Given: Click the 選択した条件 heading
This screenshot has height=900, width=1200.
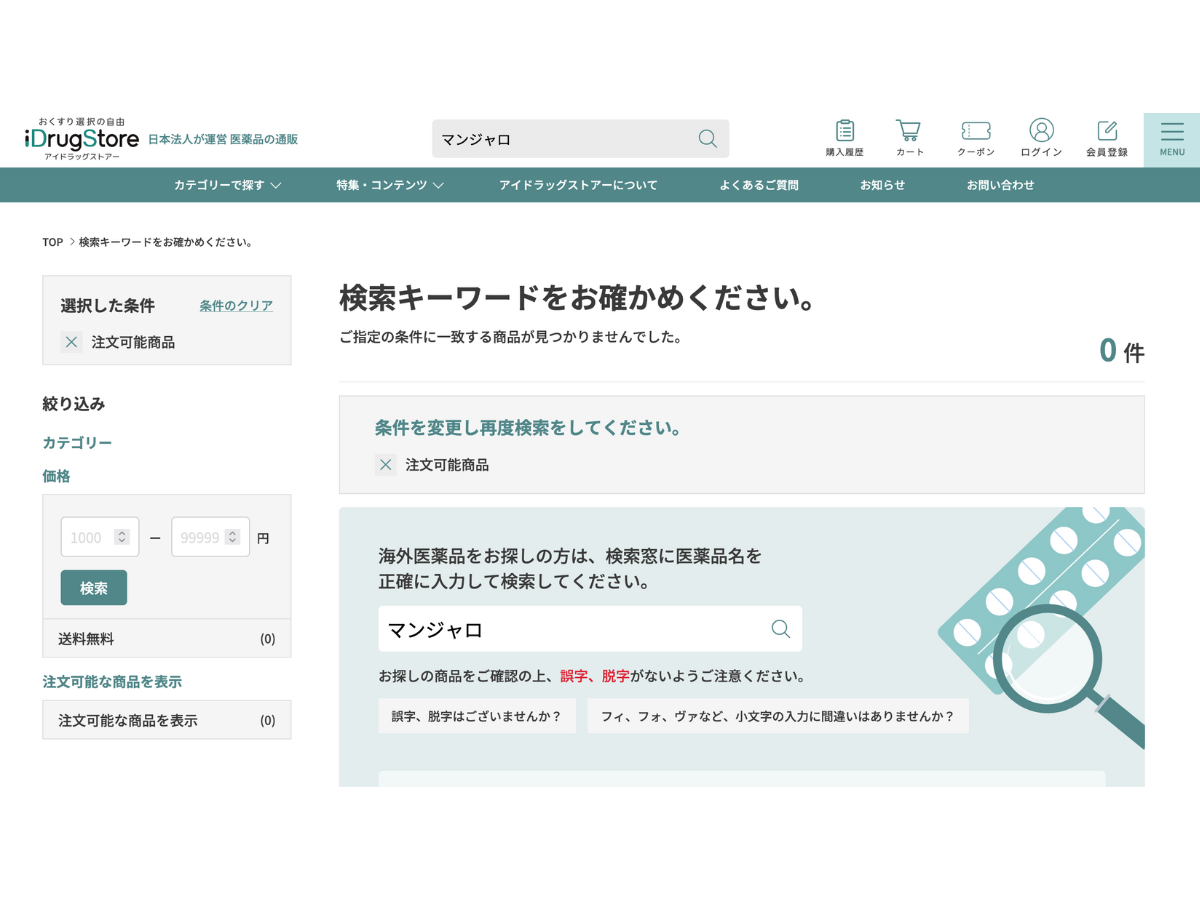Looking at the screenshot, I should [x=108, y=306].
